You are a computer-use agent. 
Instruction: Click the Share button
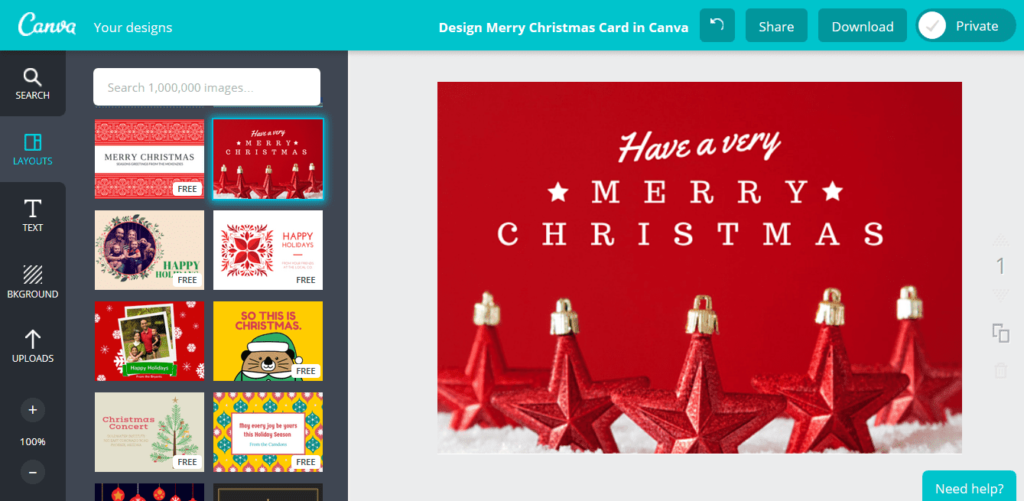[x=776, y=26]
